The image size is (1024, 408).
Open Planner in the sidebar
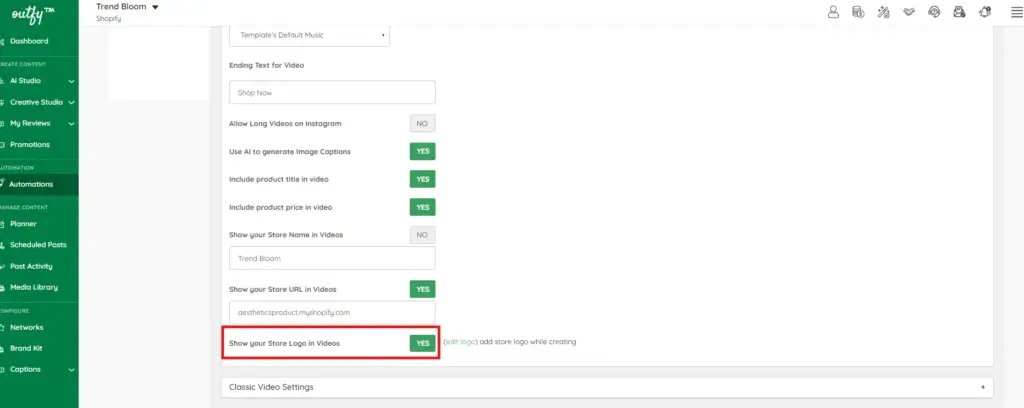tap(24, 224)
